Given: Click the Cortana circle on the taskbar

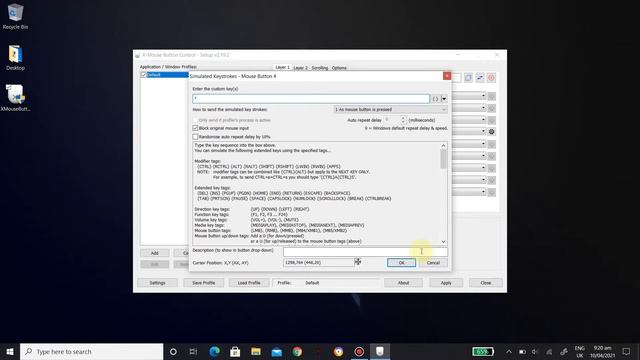Looking at the screenshot, I should click(173, 351).
